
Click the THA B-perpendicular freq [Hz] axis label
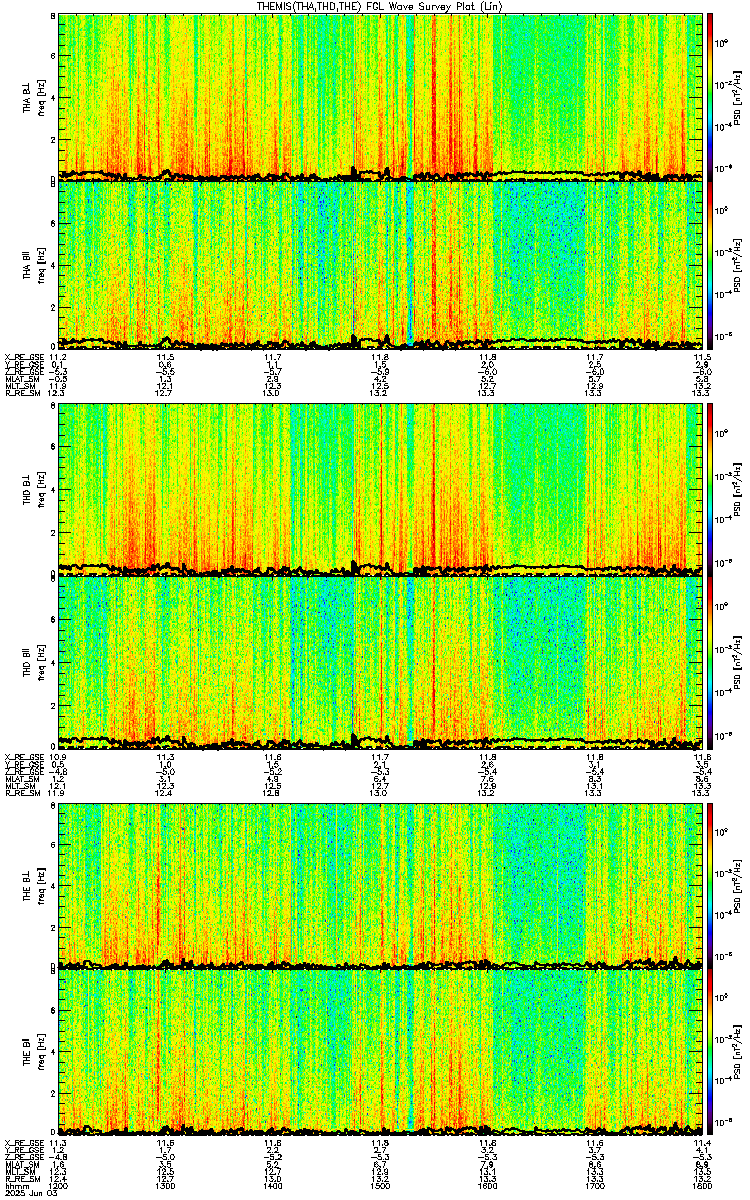(x=41, y=98)
